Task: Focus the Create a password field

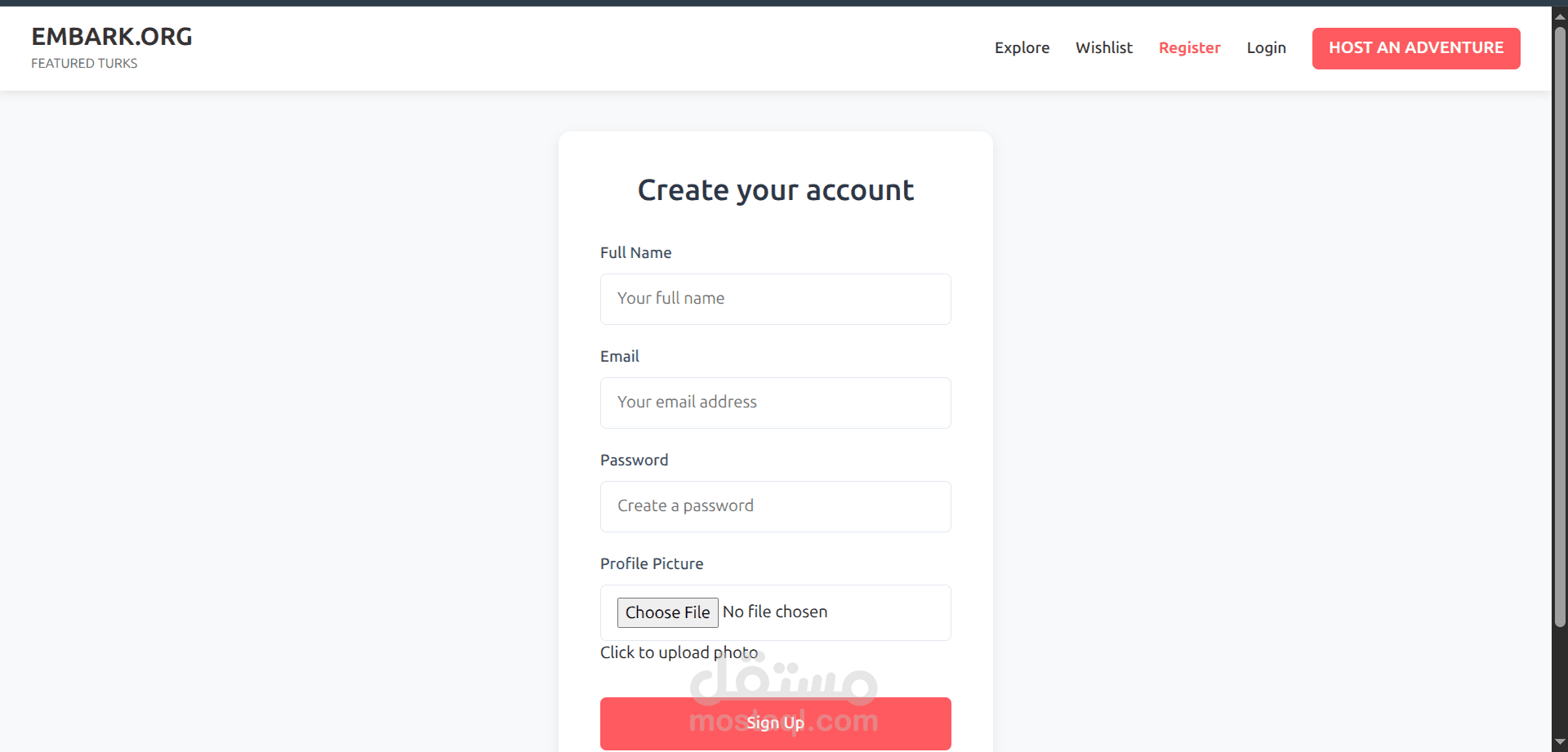Action: tap(776, 506)
